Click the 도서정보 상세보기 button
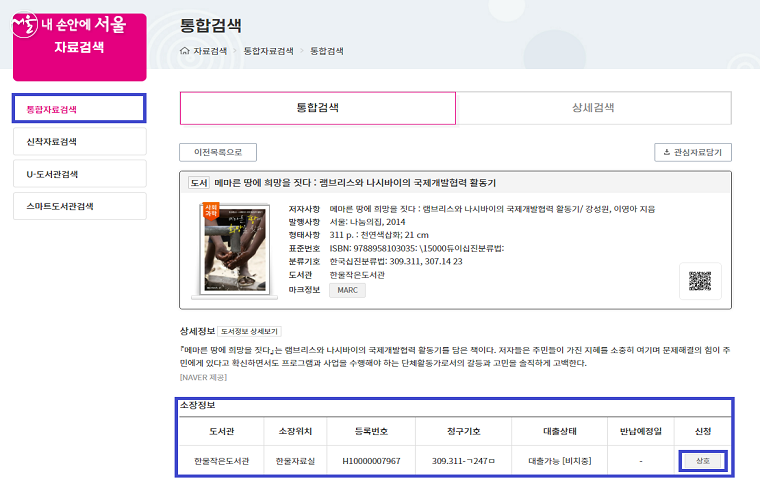The image size is (760, 485). click(x=249, y=331)
